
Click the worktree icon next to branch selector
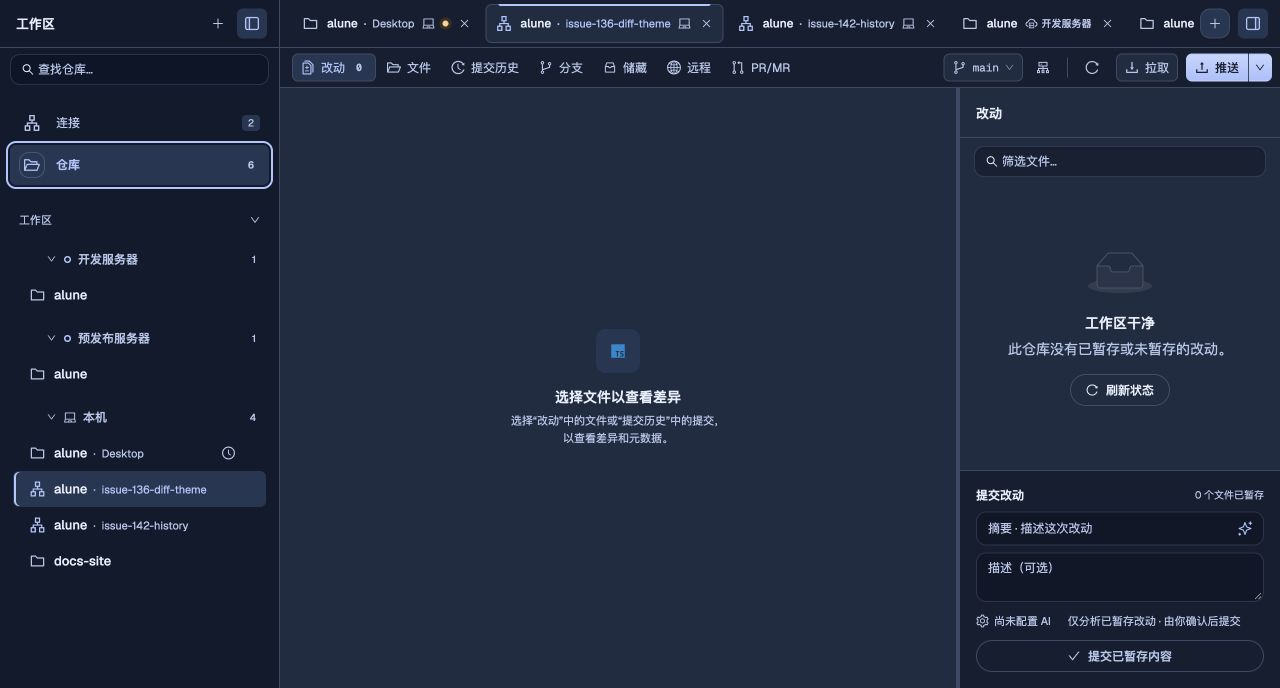[x=1043, y=68]
